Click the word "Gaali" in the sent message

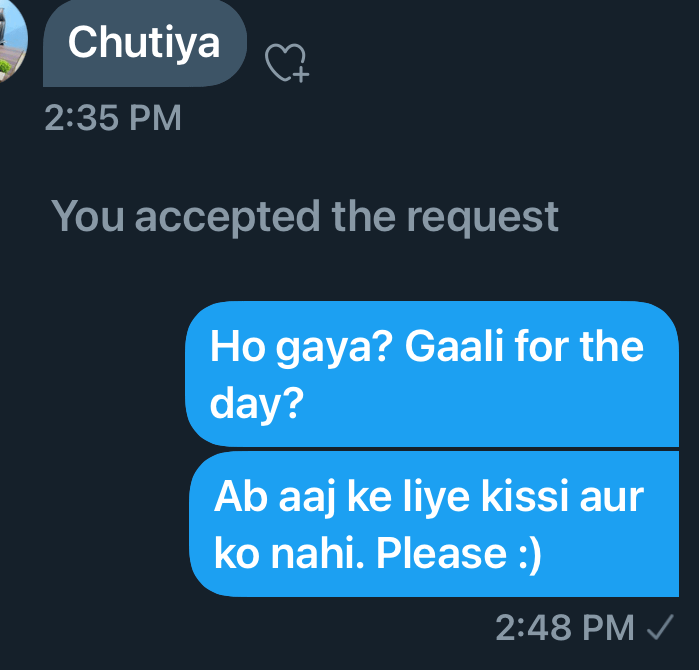coord(438,349)
